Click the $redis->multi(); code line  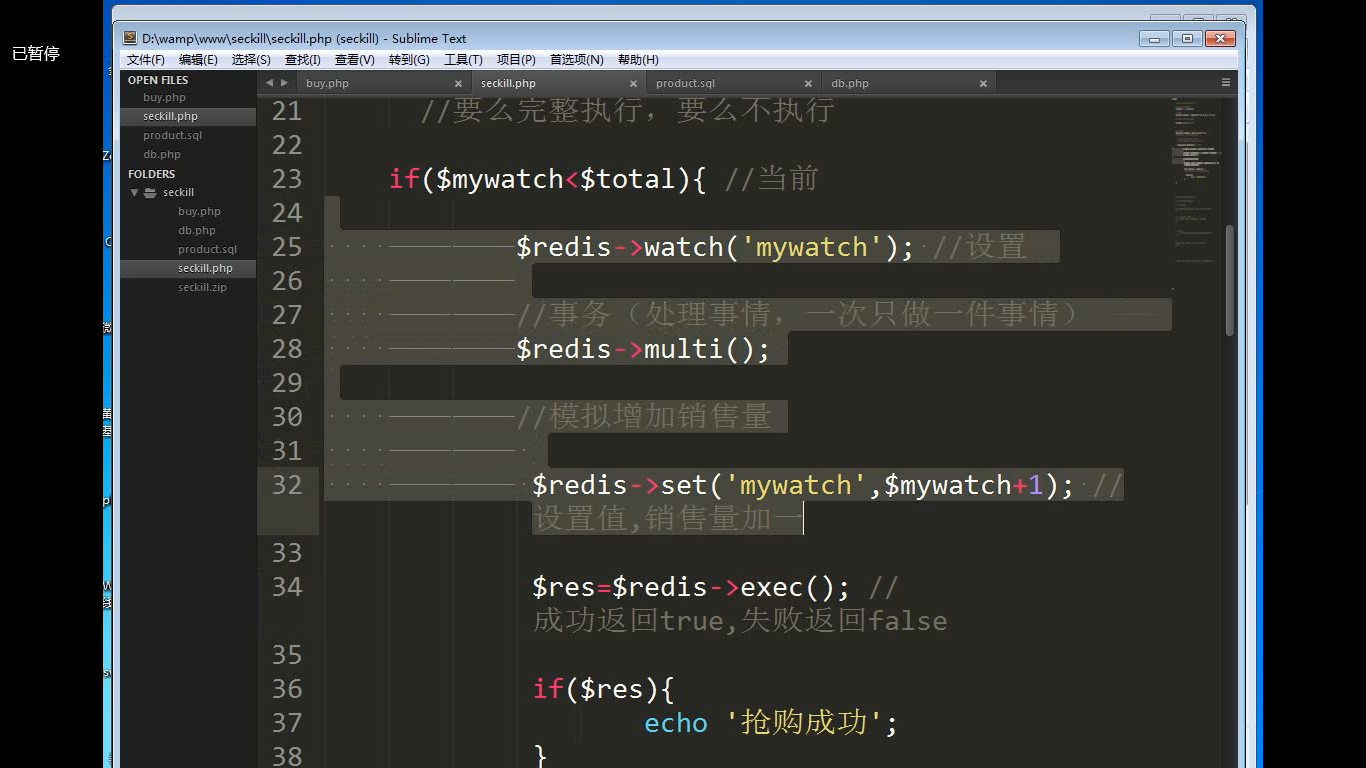point(643,349)
